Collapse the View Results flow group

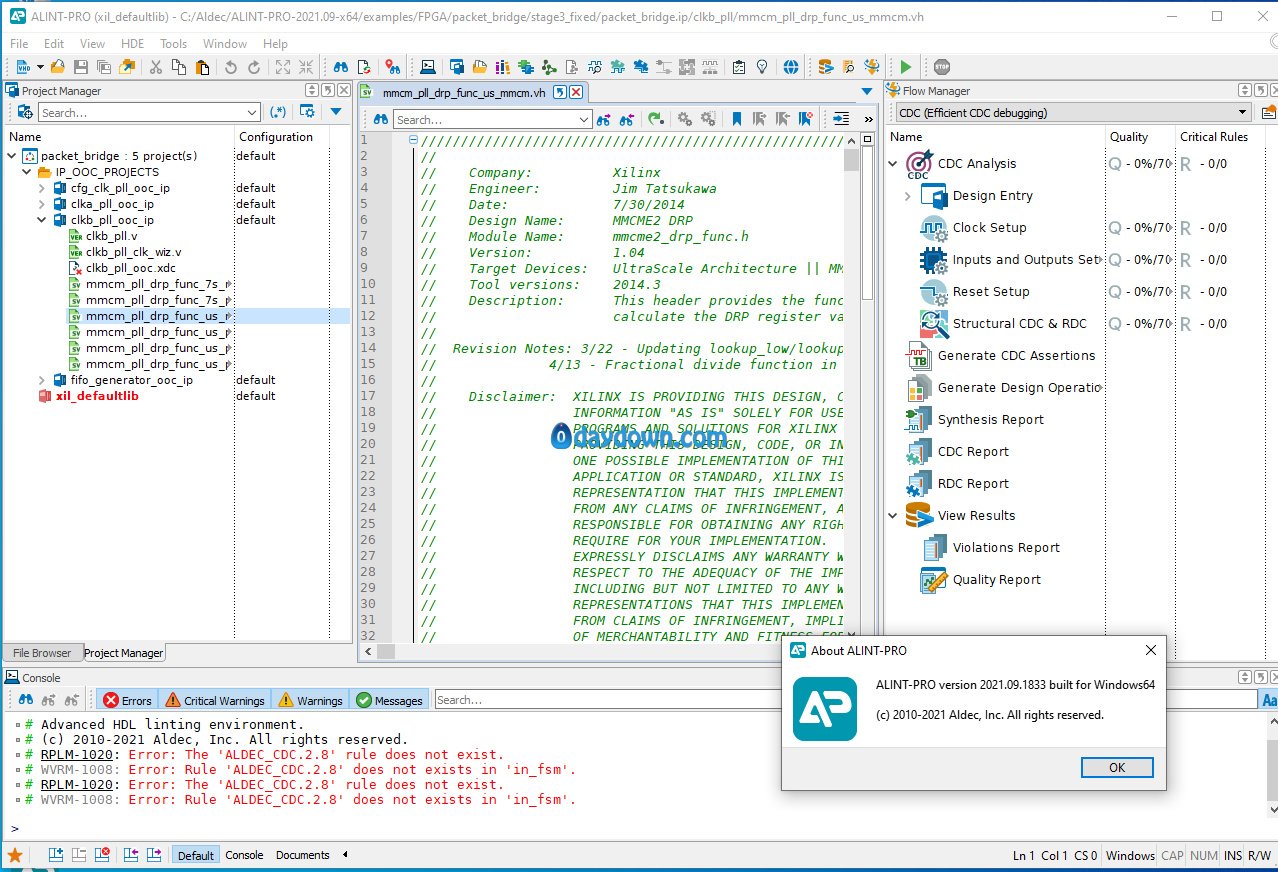click(893, 516)
